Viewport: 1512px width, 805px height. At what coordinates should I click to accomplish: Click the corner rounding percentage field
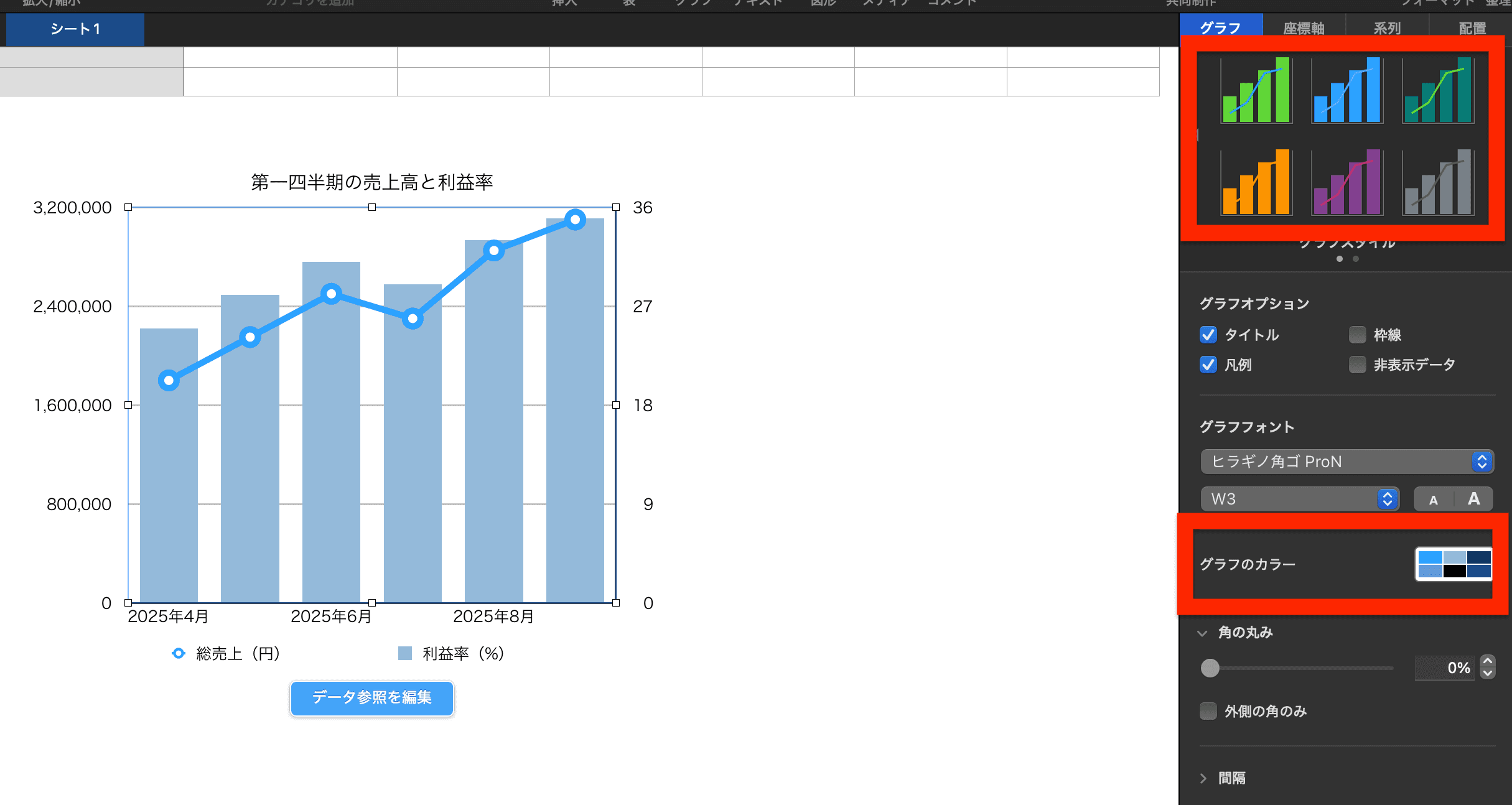[x=1445, y=668]
